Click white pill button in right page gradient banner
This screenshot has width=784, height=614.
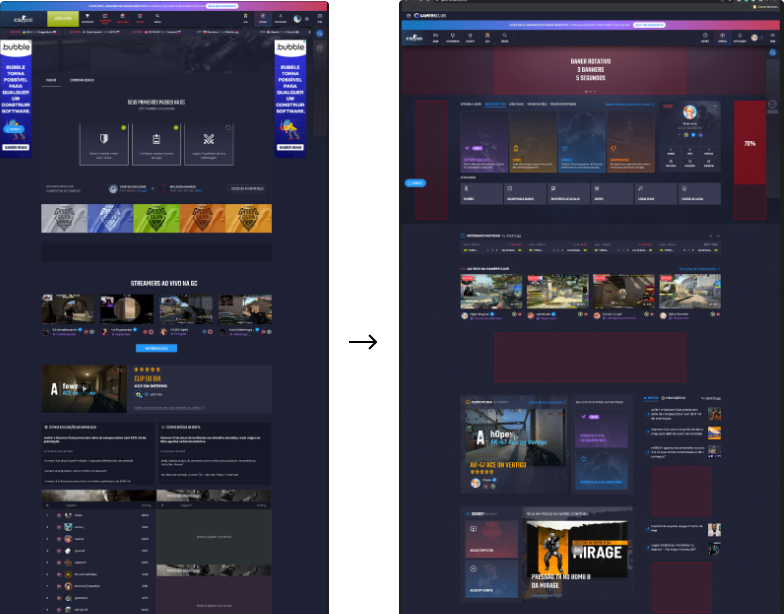[x=649, y=24]
